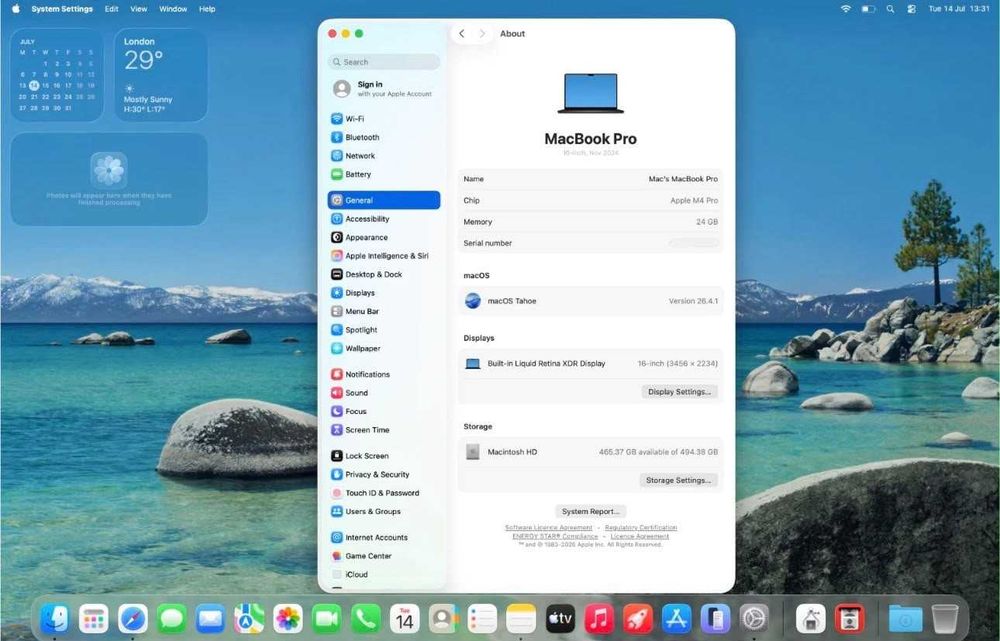Go to Lock Screen settings
Screen dimensions: 1000x641
[x=383, y=456]
